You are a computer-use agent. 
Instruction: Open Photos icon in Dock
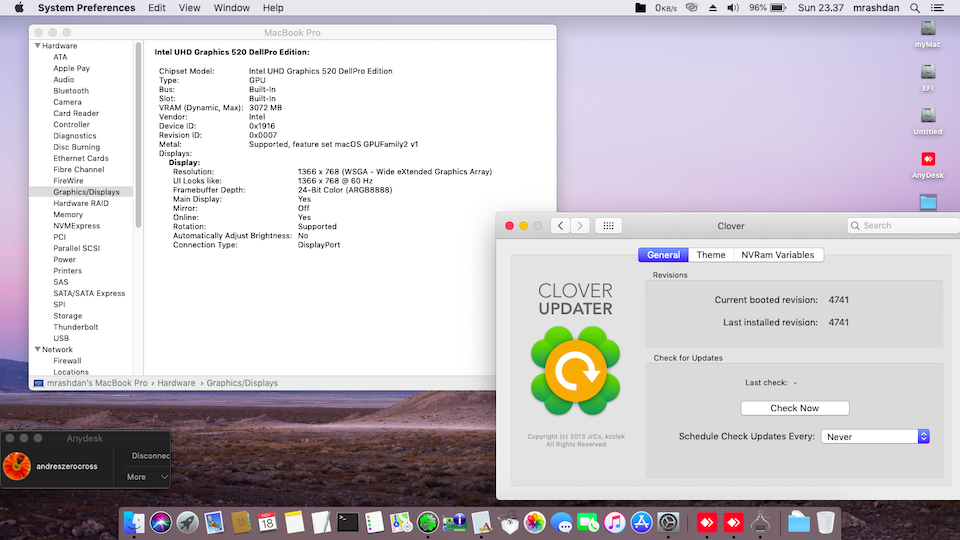point(534,522)
